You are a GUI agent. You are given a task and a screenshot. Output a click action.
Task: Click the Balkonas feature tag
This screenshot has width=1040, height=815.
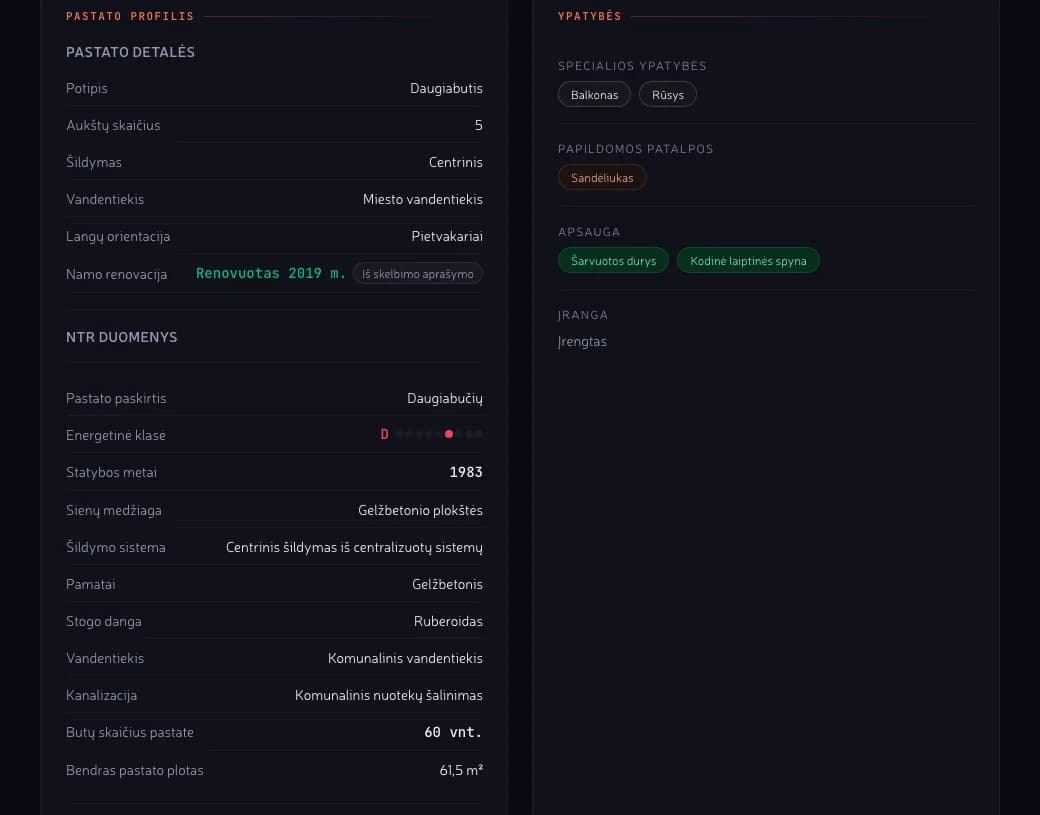point(594,95)
